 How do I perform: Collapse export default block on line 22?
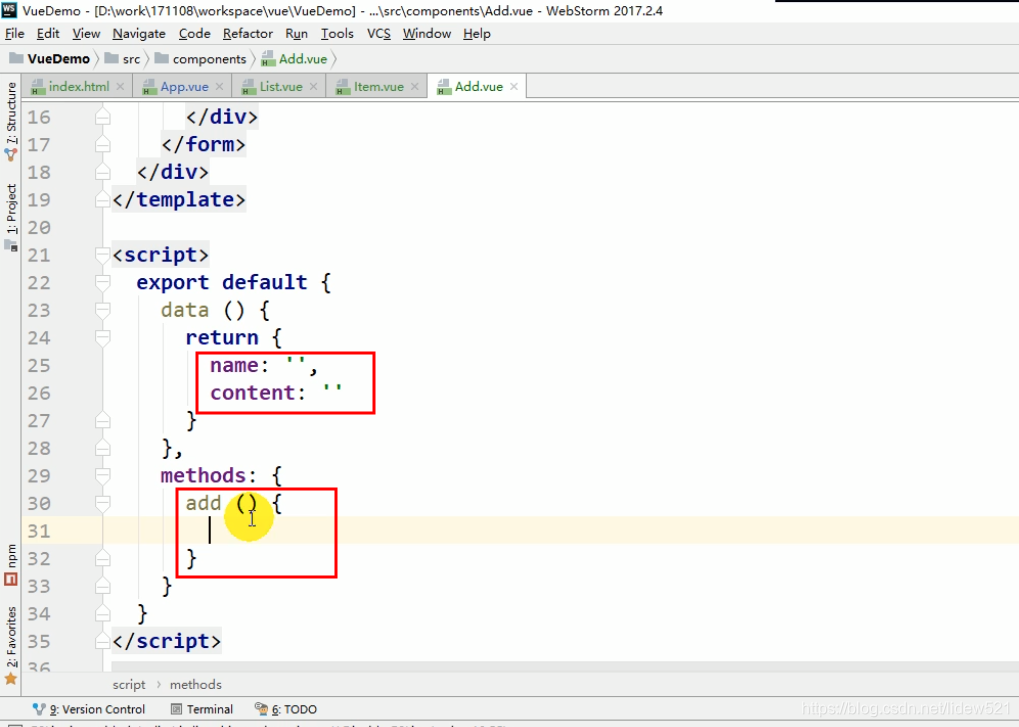103,283
